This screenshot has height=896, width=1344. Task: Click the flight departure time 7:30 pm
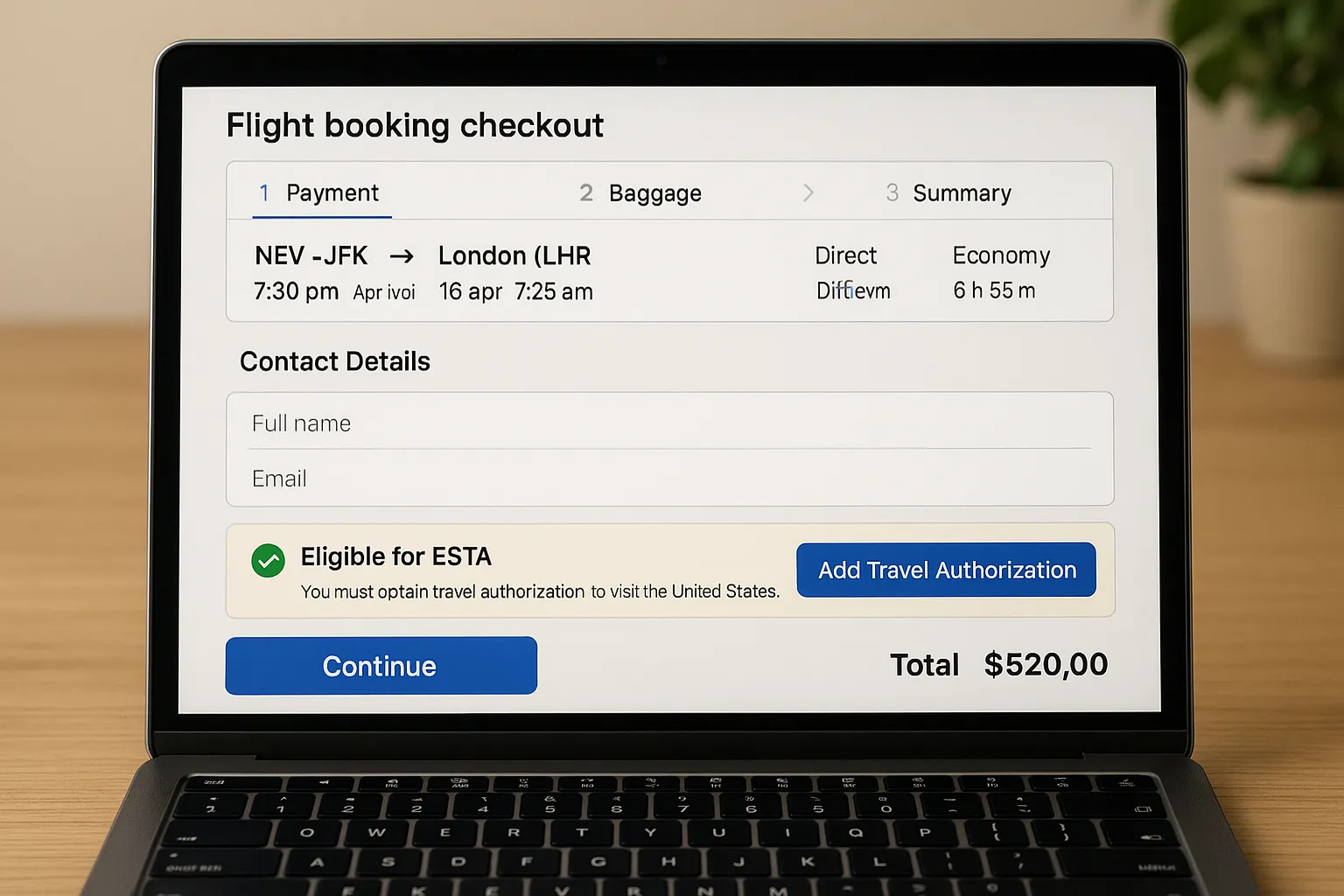pos(296,291)
